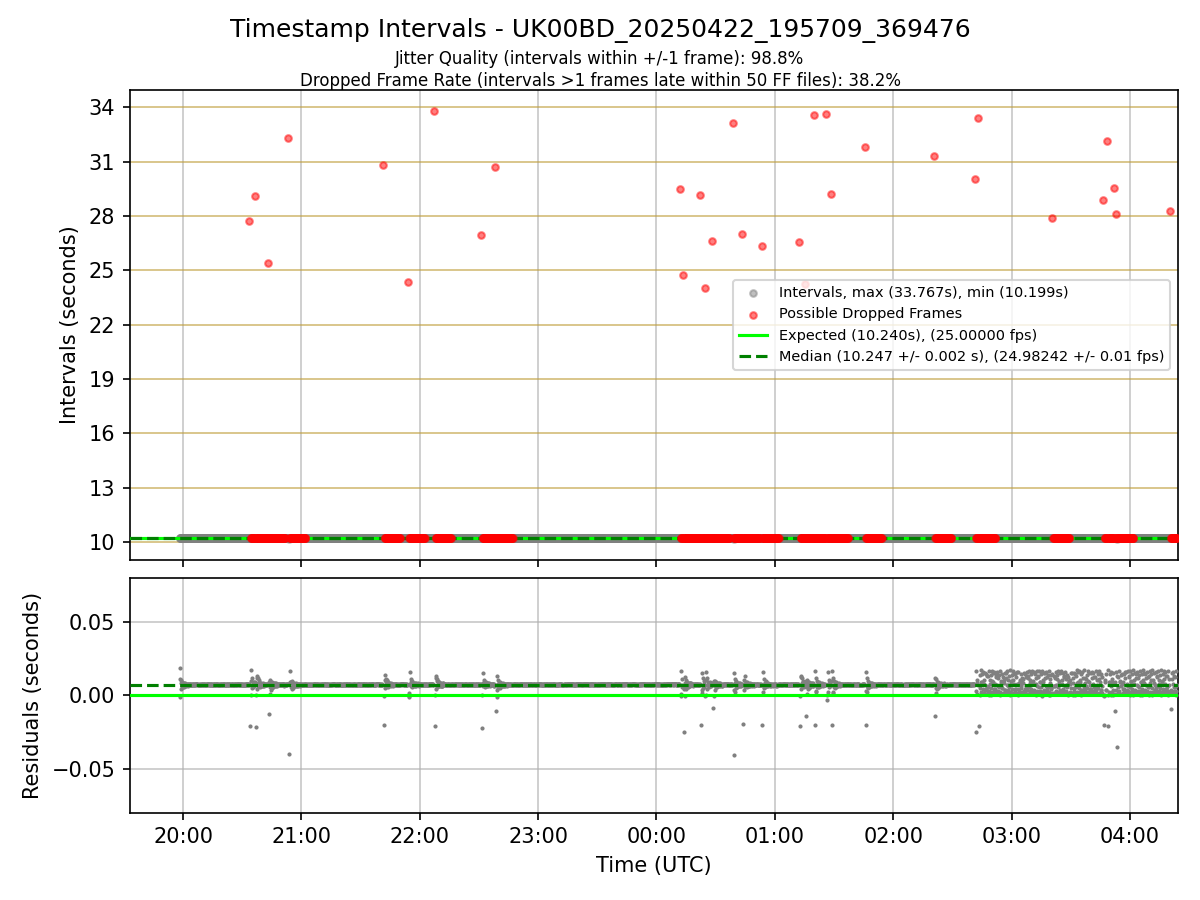Click x-axis tick label '01:00'
1200x900 pixels.
point(775,834)
